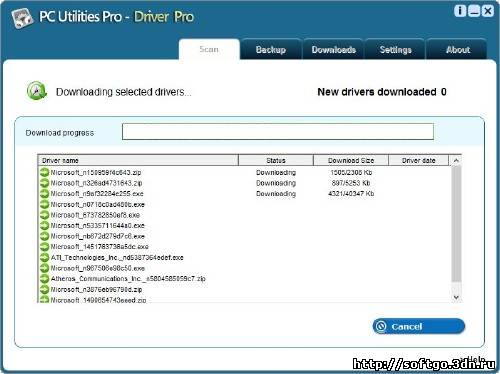Select Microsoft_n158959f4c643.zip file name
The width and height of the screenshot is (500, 374).
pos(96,172)
